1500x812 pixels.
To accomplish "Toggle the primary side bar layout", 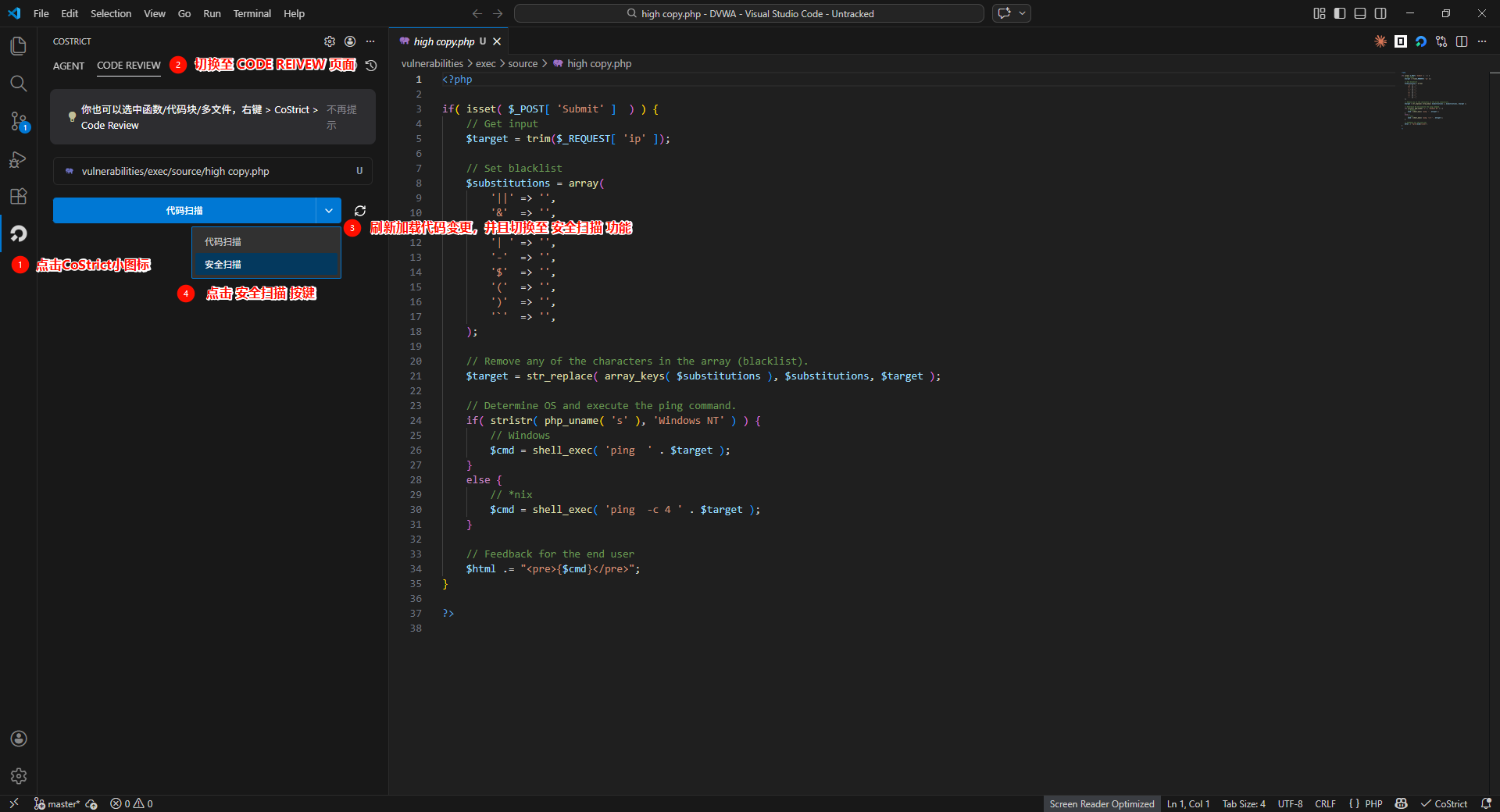I will pos(1340,13).
